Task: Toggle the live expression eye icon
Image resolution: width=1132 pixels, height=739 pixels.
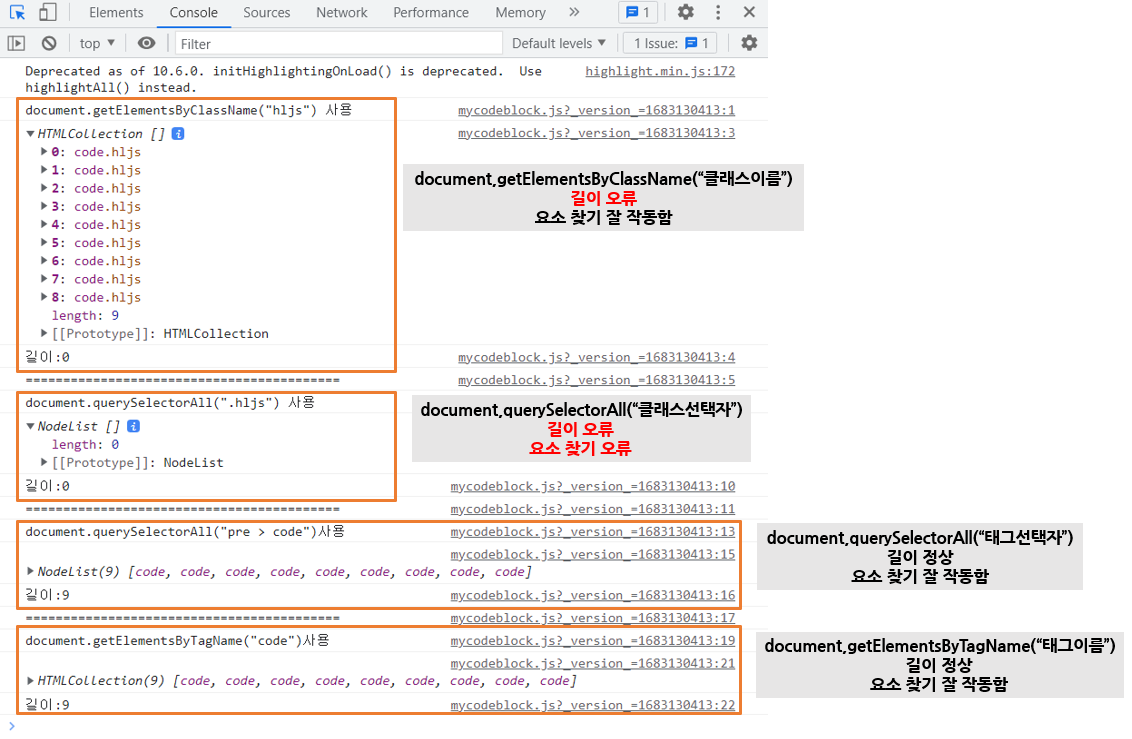Action: [x=147, y=43]
